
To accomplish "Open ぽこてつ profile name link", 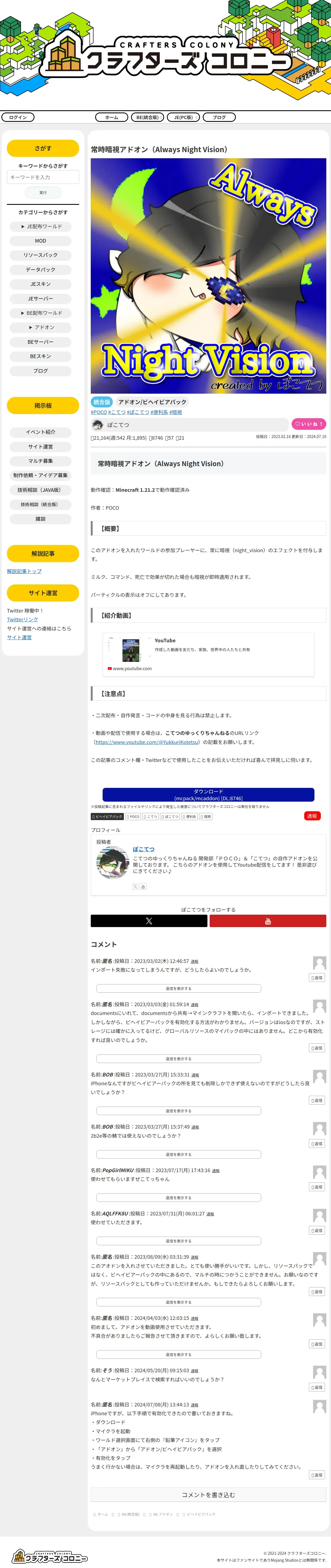I will coord(144,849).
